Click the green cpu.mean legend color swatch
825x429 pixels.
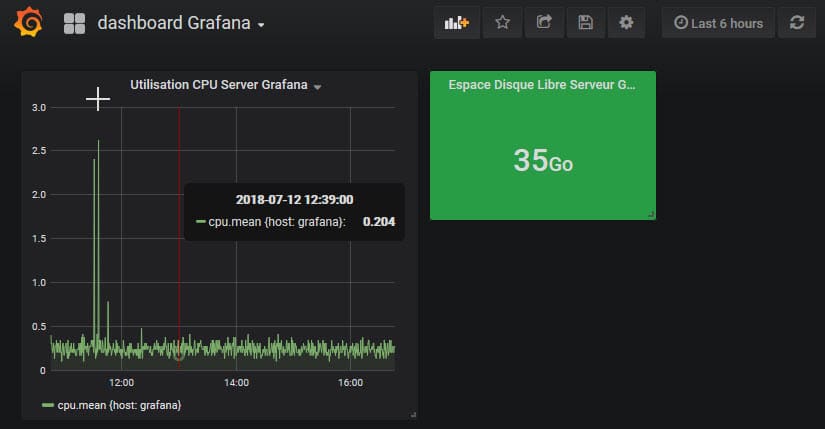pyautogui.click(x=47, y=405)
